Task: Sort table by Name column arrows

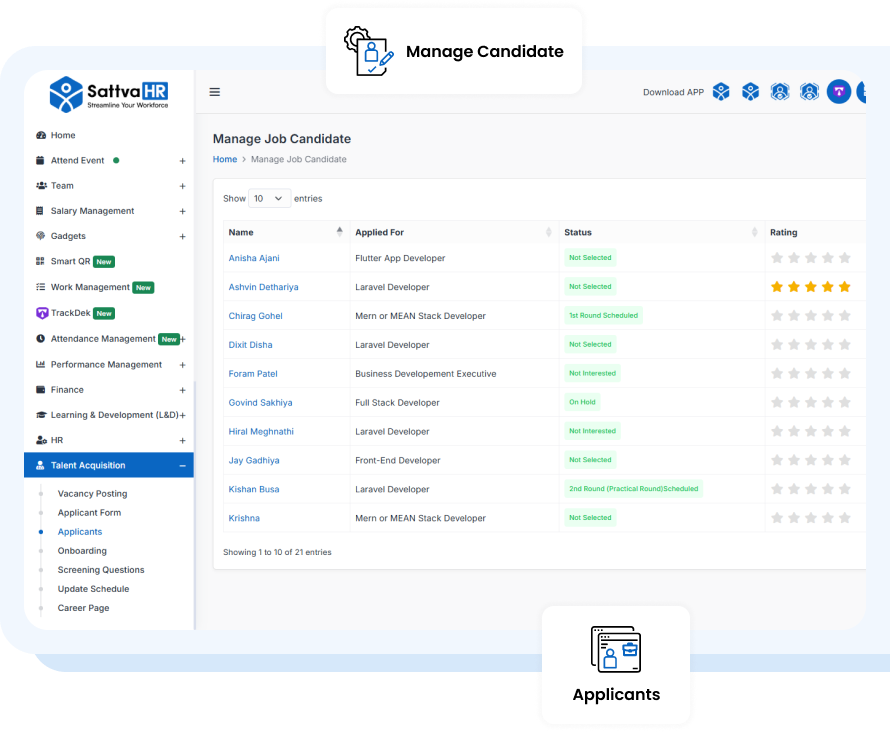Action: pyautogui.click(x=340, y=232)
